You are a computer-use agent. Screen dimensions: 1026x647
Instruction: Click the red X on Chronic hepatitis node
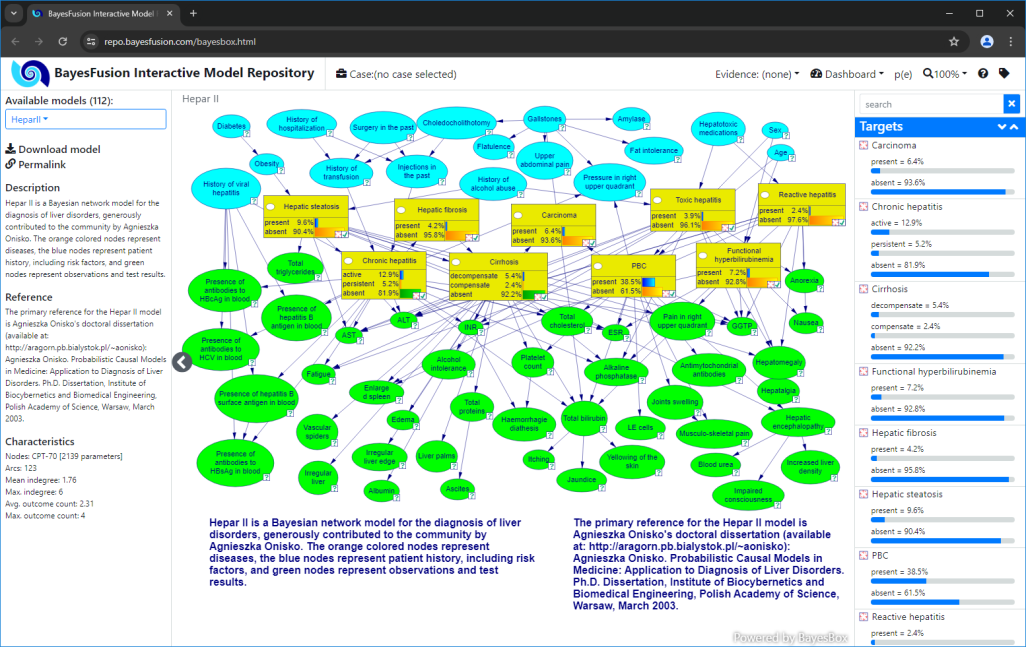coord(416,296)
